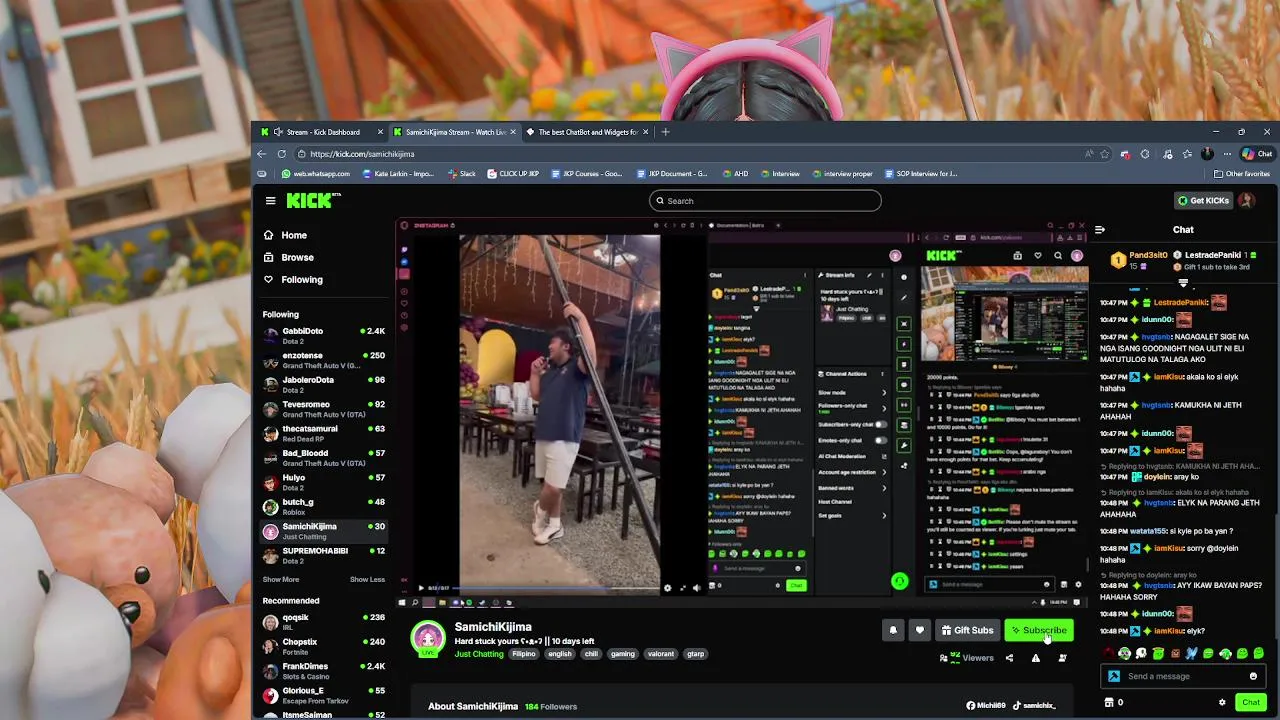
Task: Open the emoji picker in the message box
Action: pyautogui.click(x=1253, y=677)
